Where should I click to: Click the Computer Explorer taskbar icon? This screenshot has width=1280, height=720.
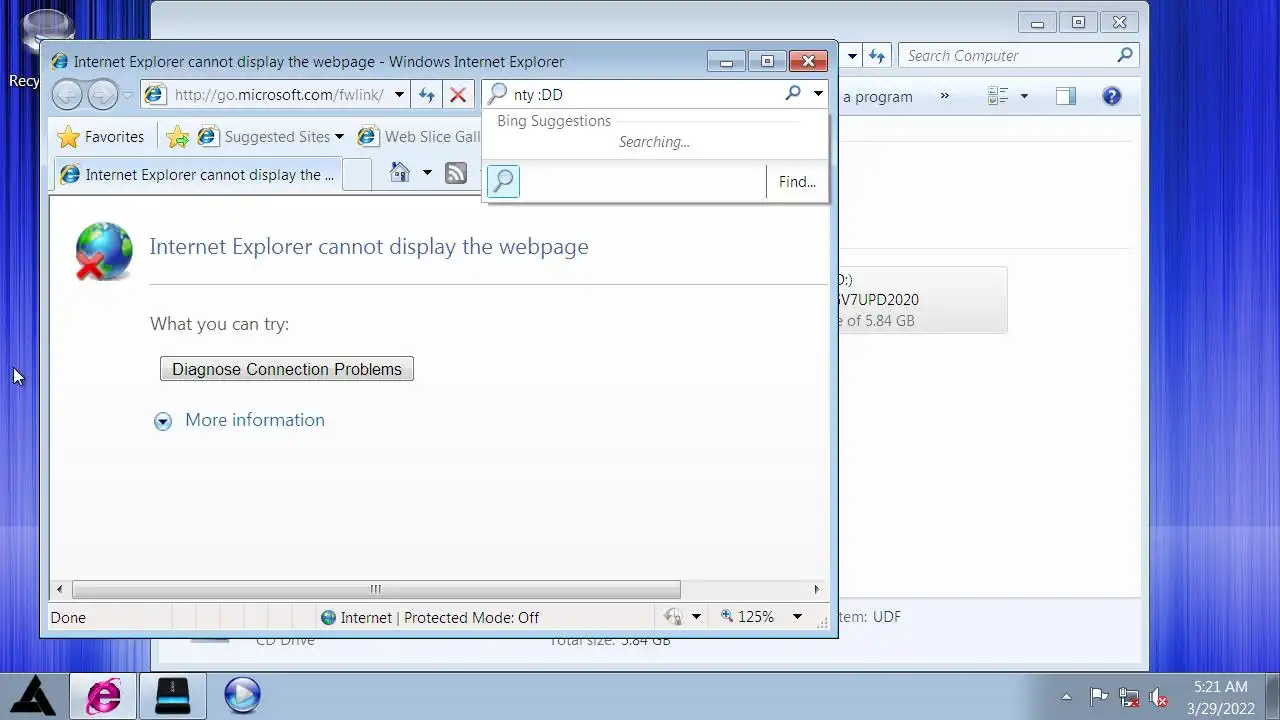(x=173, y=695)
